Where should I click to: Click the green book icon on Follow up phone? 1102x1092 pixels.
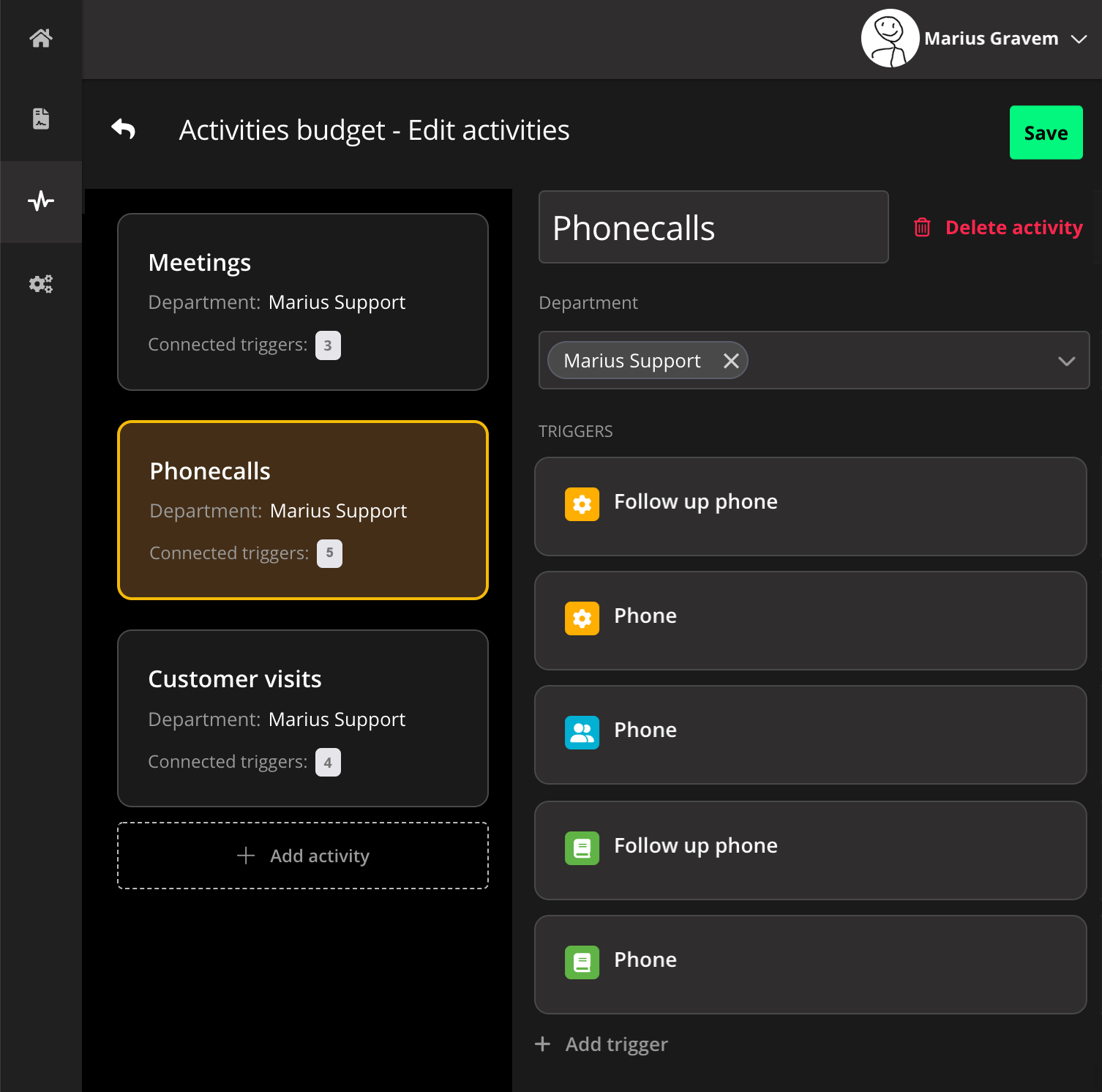point(582,848)
